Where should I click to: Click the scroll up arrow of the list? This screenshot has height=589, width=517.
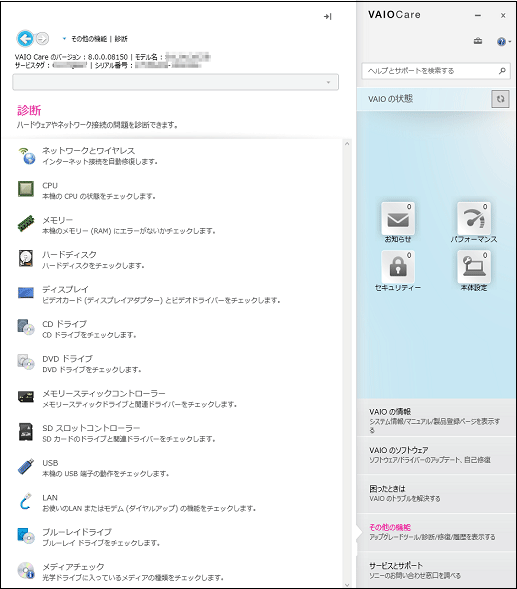[x=347, y=143]
